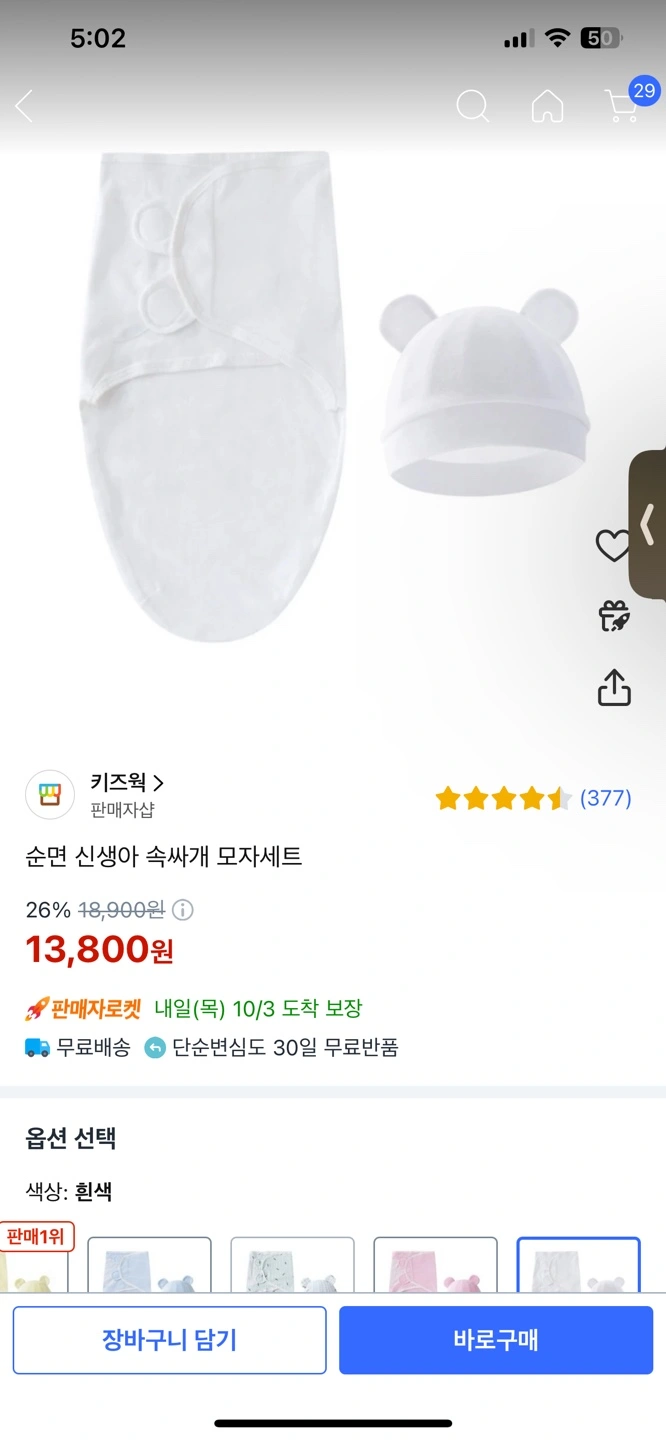Click the price info circle icon
This screenshot has width=666, height=1440.
tap(183, 910)
